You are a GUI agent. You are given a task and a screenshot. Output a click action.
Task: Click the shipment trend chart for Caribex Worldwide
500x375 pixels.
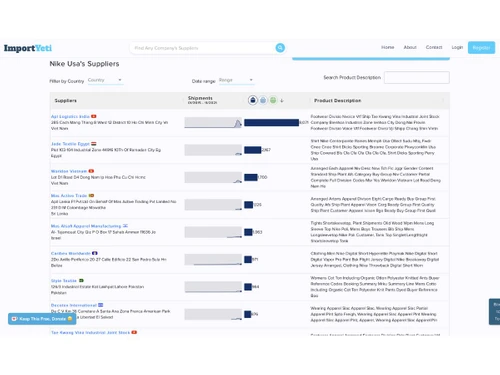[213, 259]
